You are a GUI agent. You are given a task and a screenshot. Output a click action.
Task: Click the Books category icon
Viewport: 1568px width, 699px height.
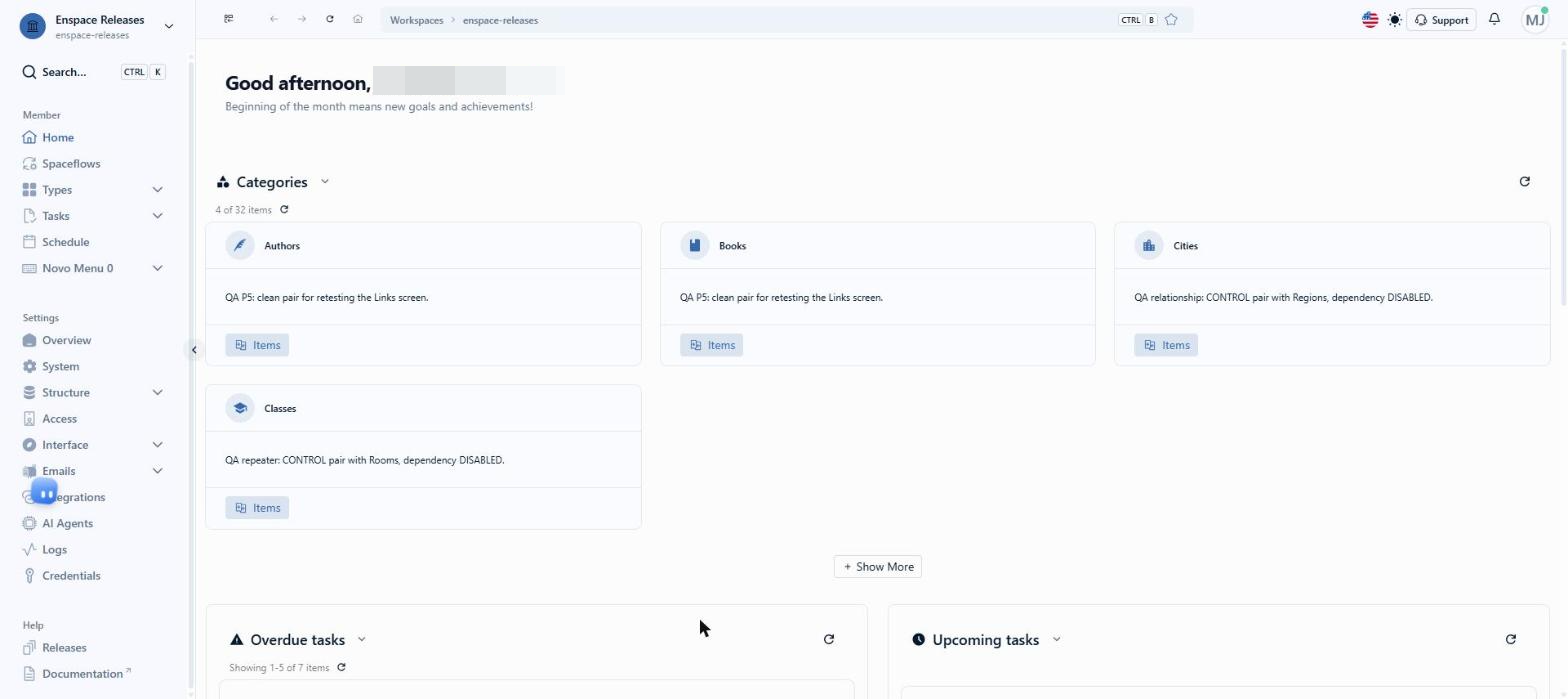(x=695, y=246)
